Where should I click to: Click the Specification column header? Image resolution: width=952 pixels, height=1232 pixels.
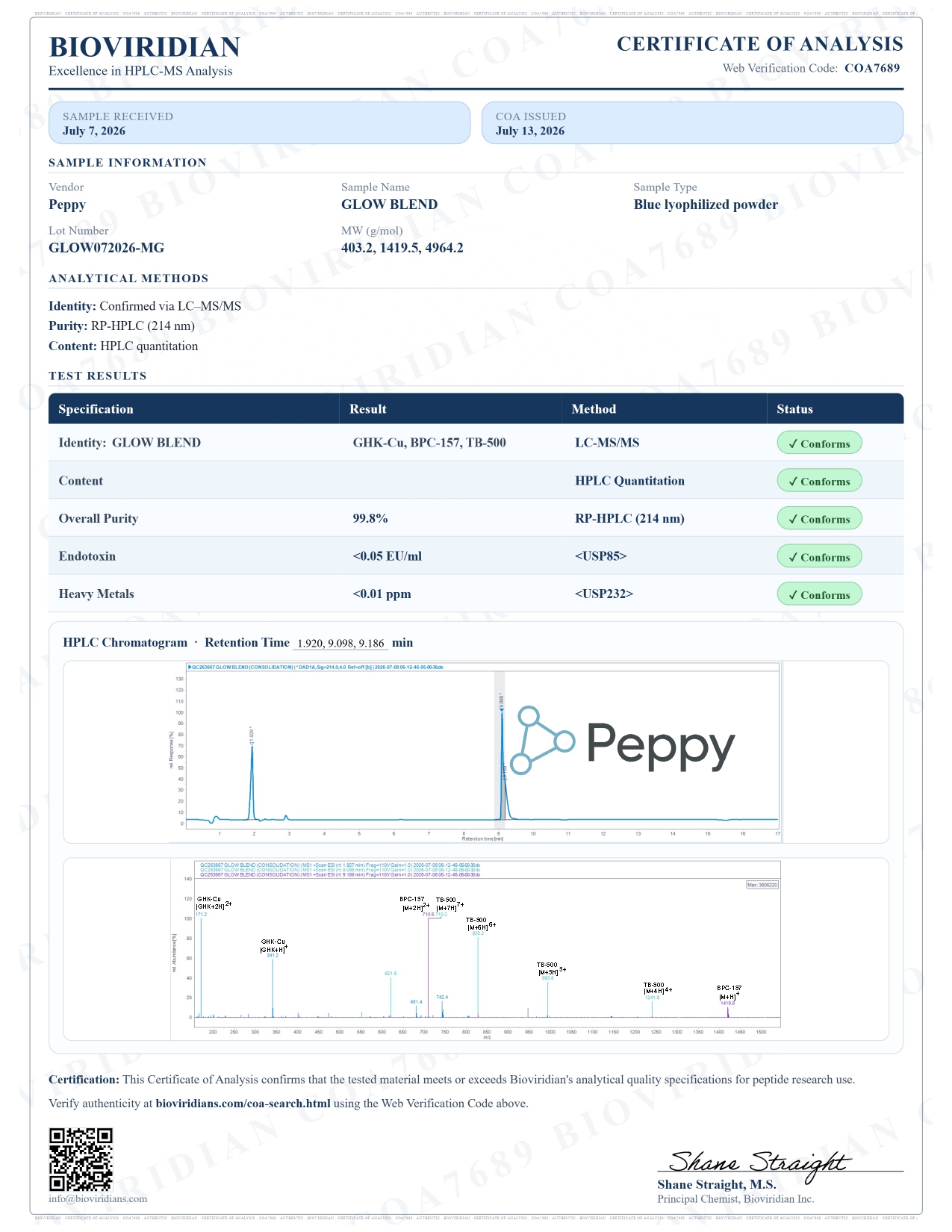point(96,409)
